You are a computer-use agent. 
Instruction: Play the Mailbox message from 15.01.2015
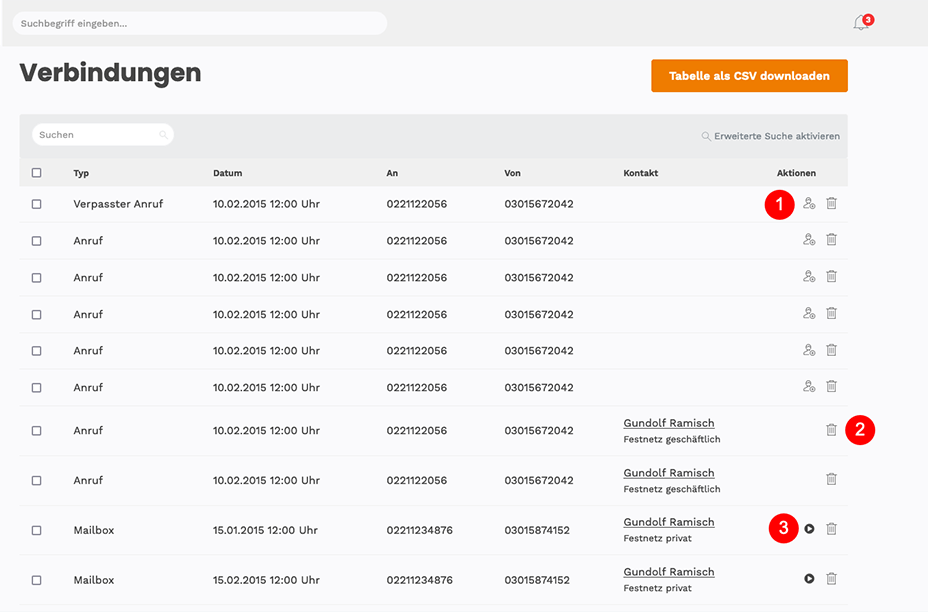809,529
